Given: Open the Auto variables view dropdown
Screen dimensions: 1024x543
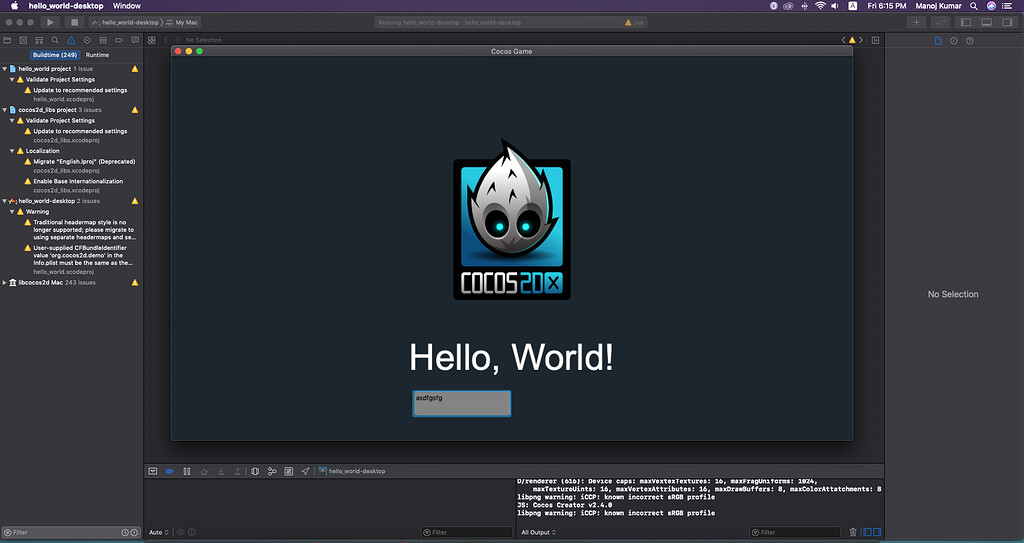Looking at the screenshot, I should tap(159, 533).
